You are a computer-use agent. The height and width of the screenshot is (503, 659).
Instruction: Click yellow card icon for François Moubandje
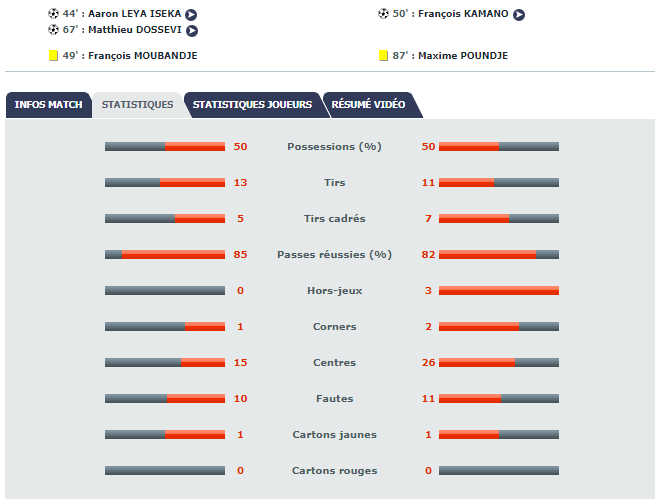coord(53,56)
